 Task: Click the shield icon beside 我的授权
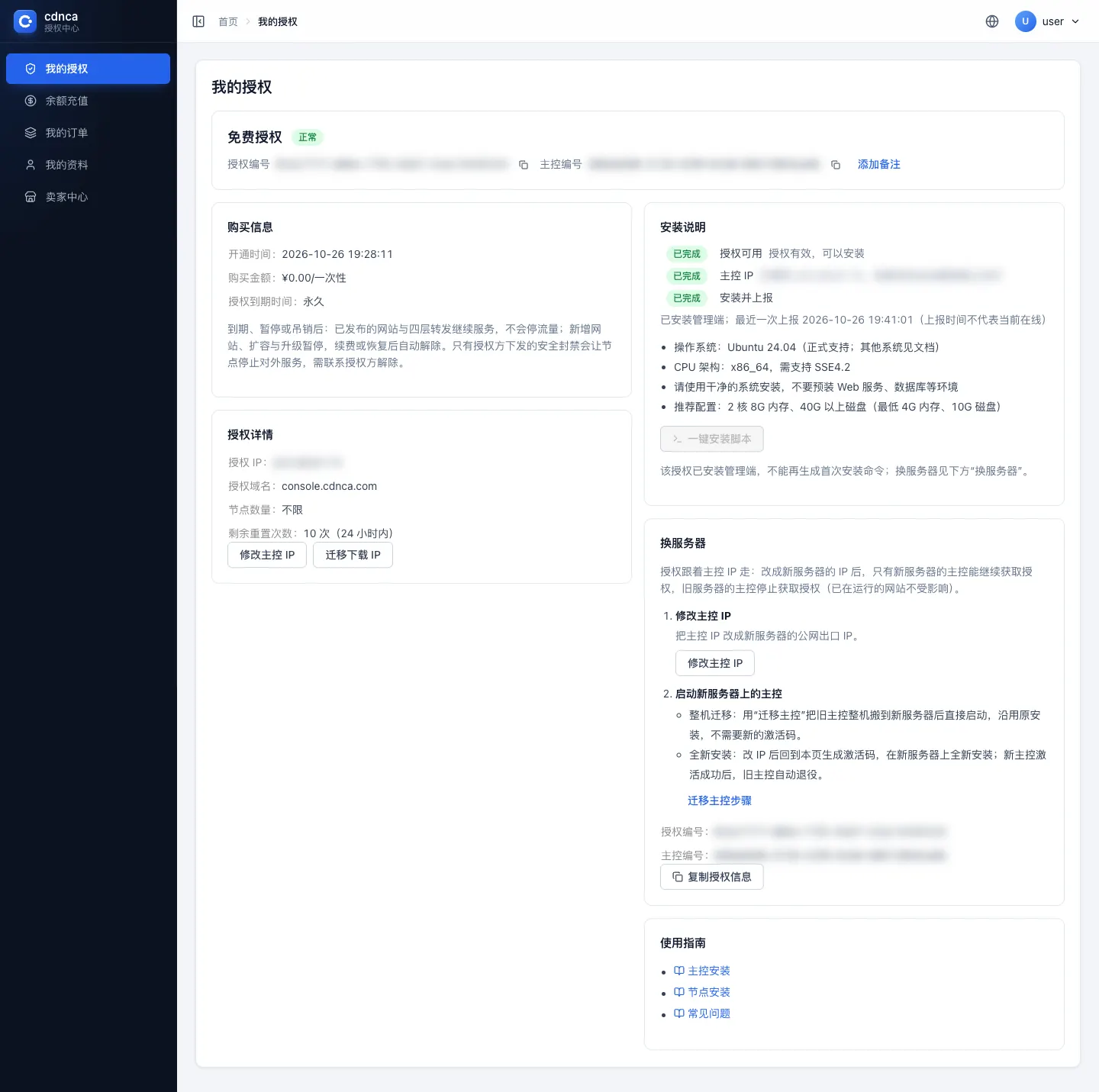(x=31, y=69)
